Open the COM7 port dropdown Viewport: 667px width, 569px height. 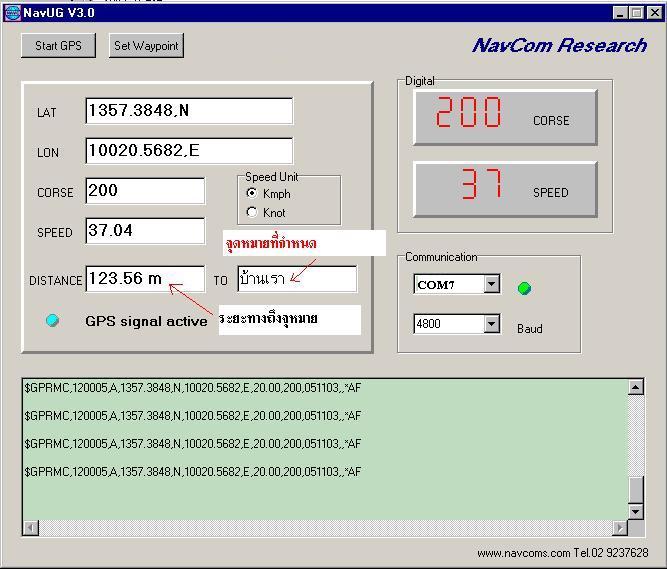click(x=491, y=284)
